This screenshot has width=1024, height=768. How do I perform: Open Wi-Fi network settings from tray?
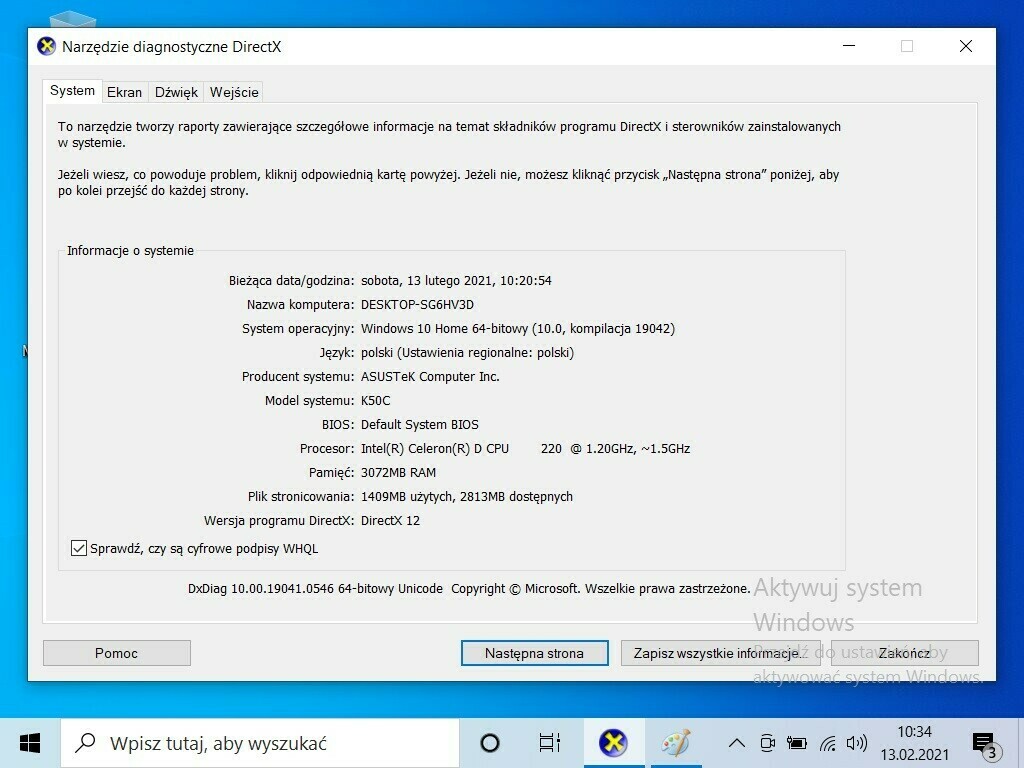pyautogui.click(x=827, y=743)
